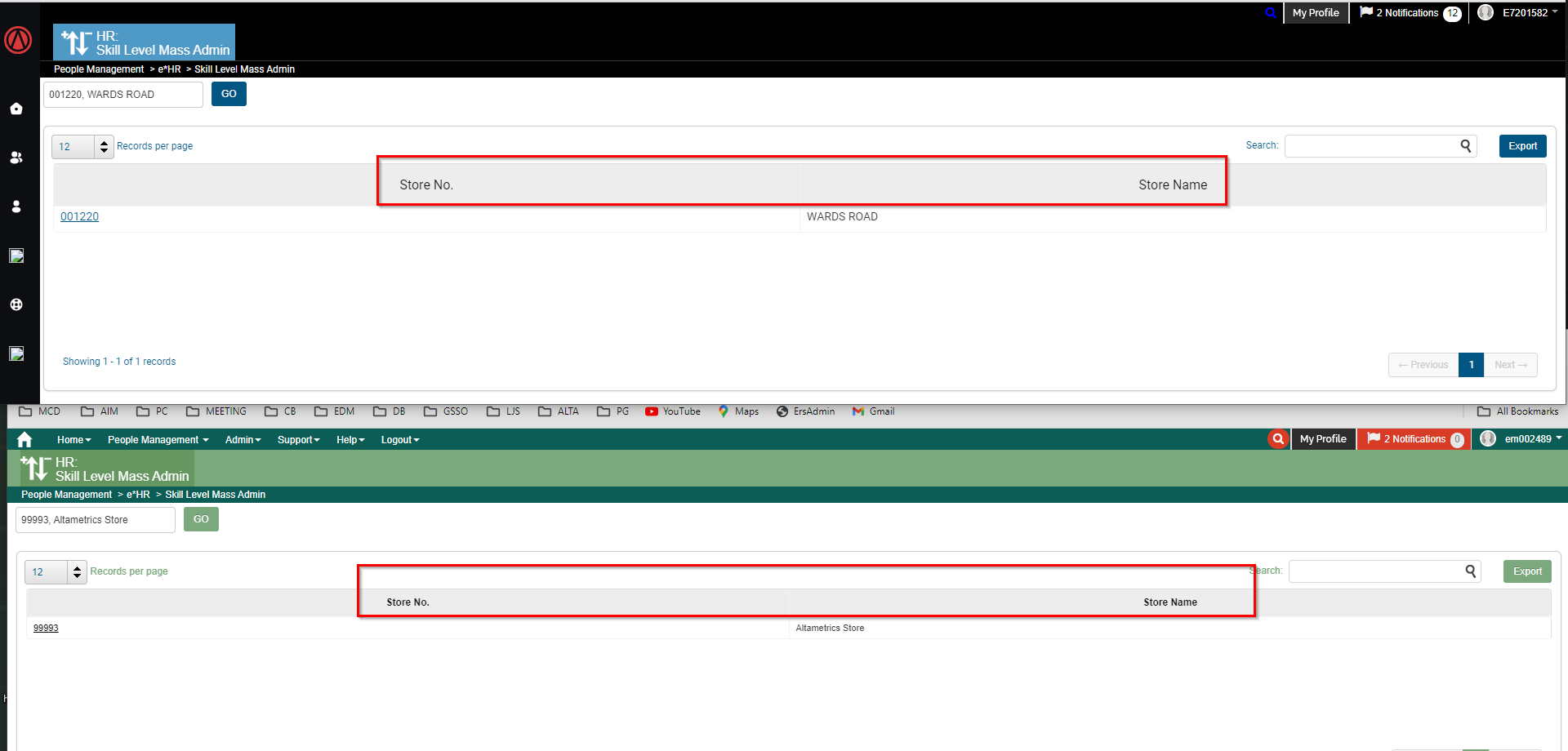Click the blue Export button

point(1522,146)
